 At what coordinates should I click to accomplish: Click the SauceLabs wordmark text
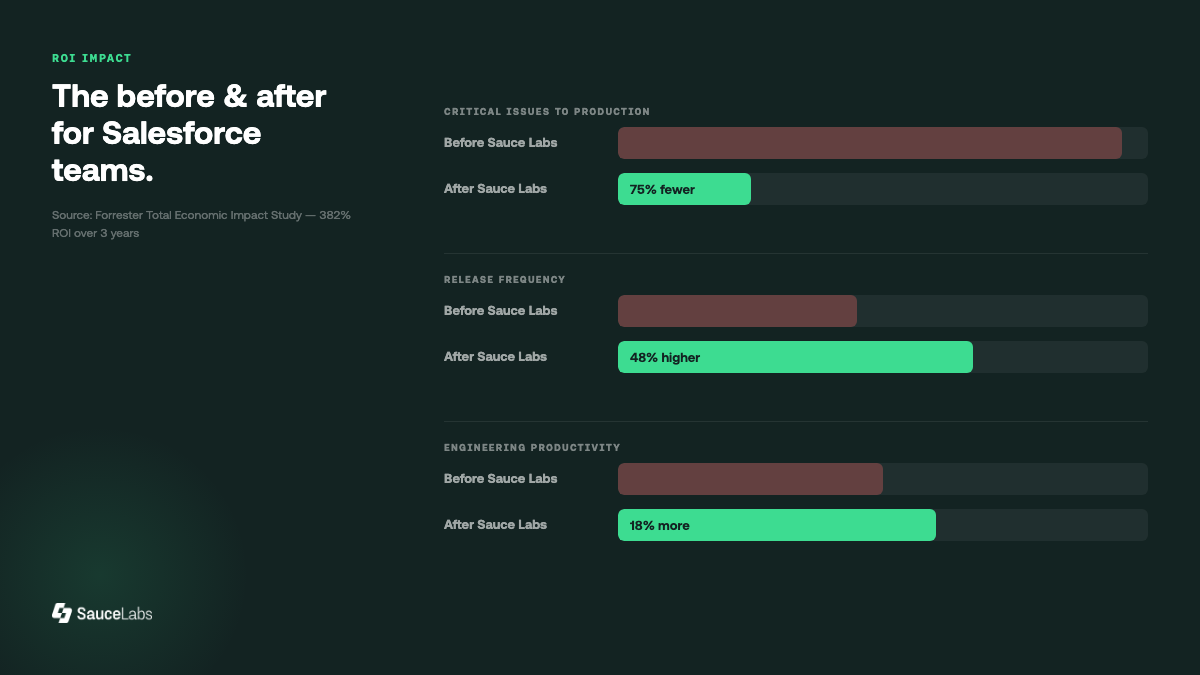[x=115, y=613]
